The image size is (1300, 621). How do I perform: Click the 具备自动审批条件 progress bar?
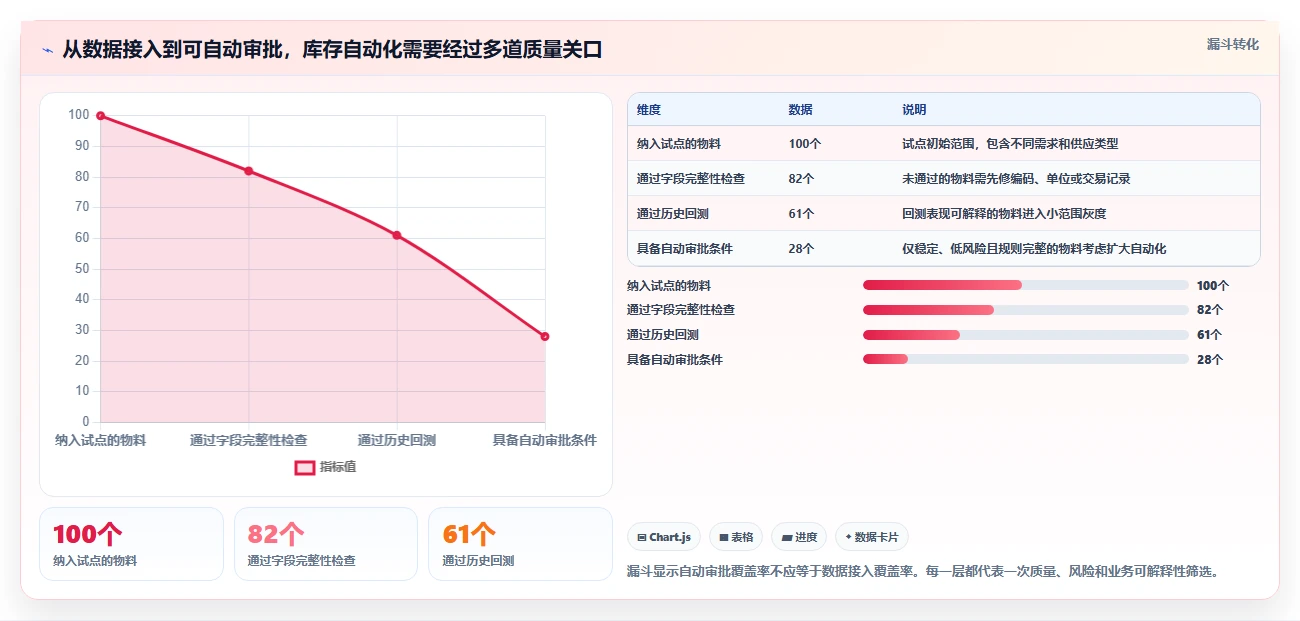[x=1026, y=359]
